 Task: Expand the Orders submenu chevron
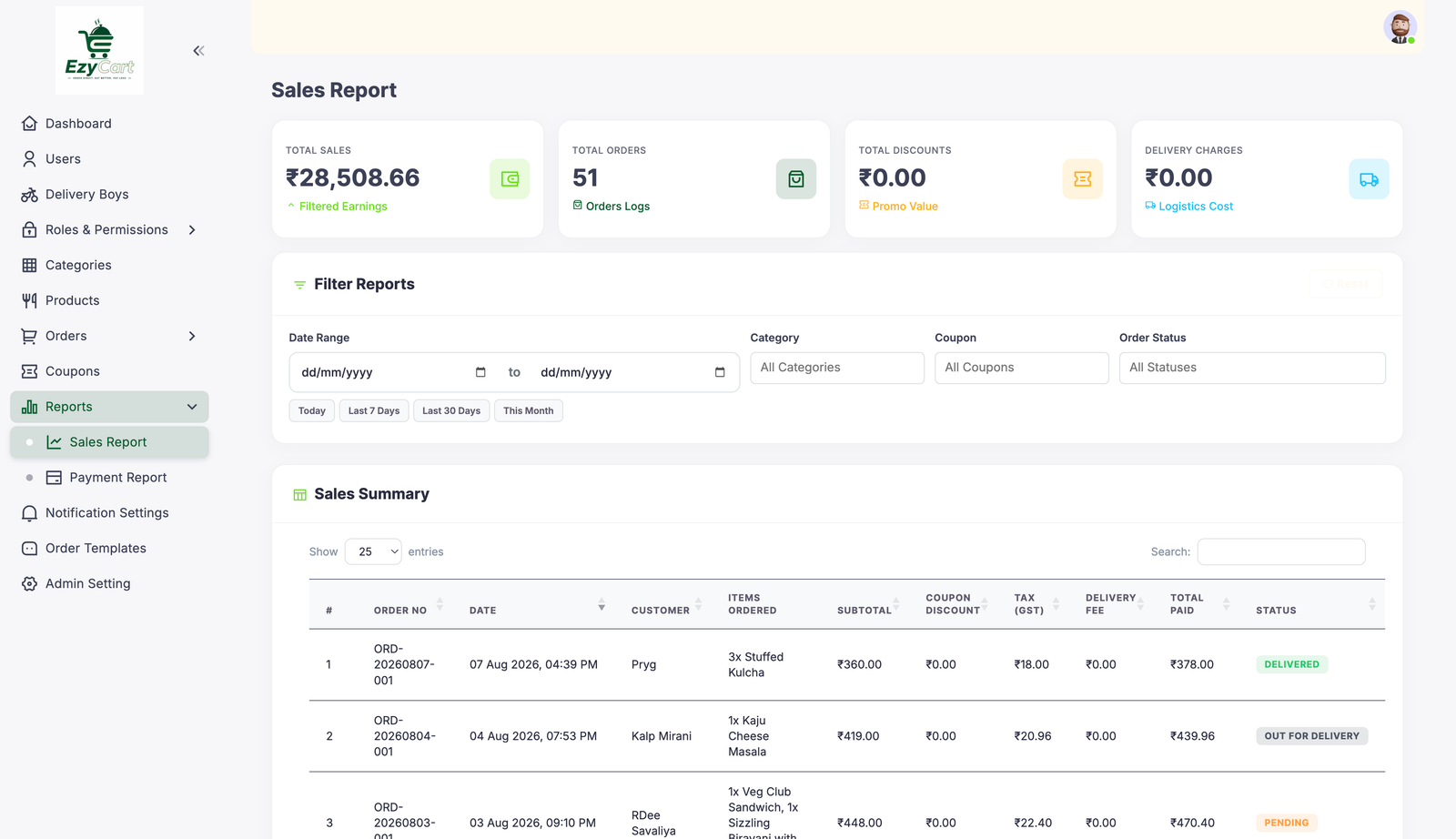coord(192,337)
